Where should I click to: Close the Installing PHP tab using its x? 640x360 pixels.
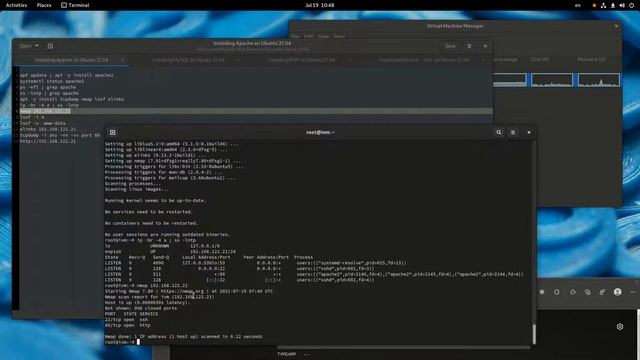pyautogui.click(x=350, y=60)
